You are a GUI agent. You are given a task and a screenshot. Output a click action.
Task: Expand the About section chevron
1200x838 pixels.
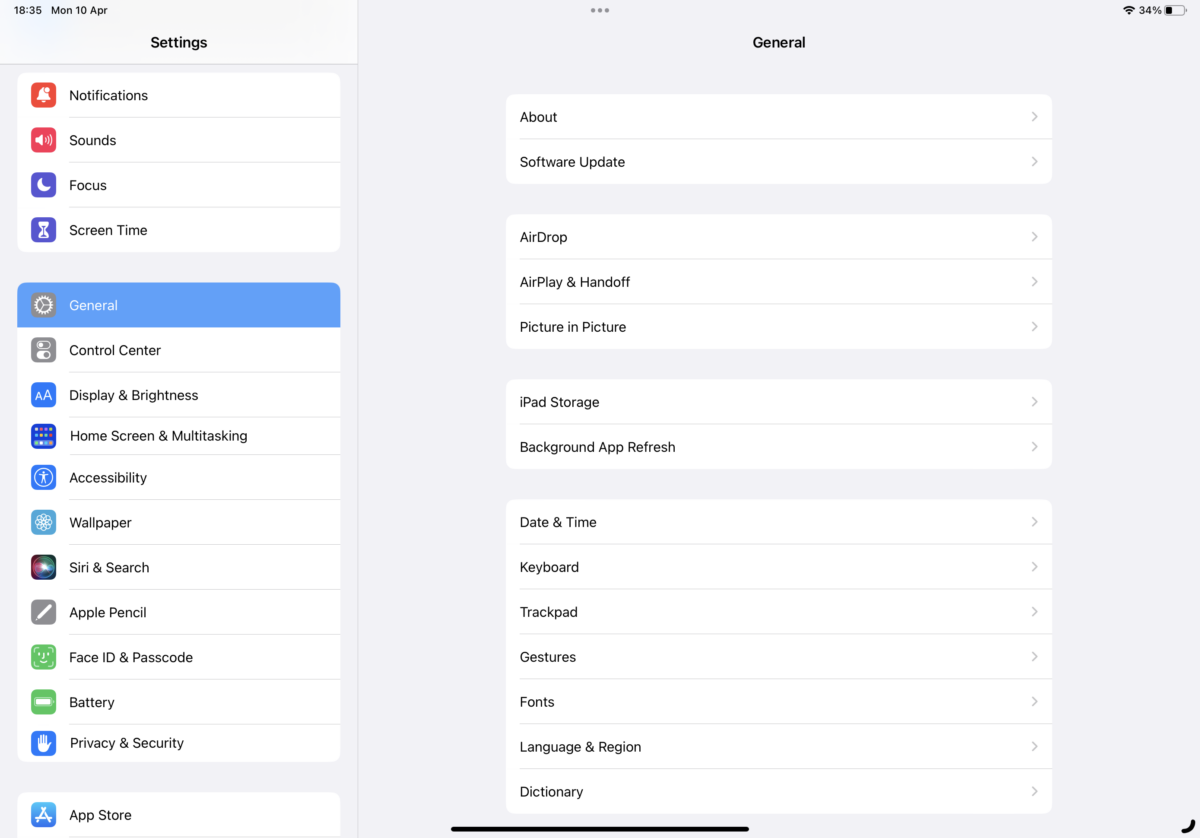click(x=1034, y=116)
